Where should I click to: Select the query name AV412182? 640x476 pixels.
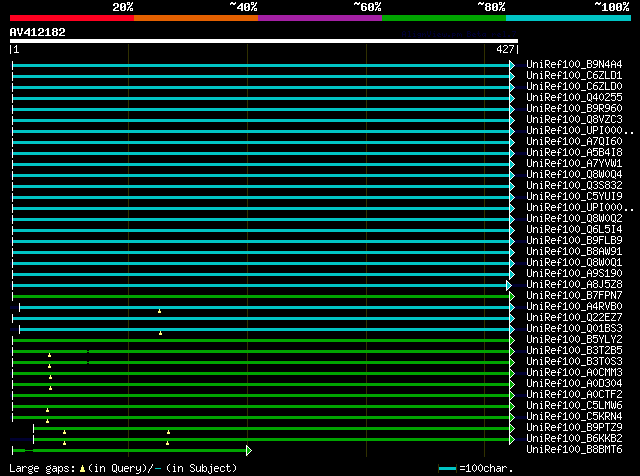point(38,32)
